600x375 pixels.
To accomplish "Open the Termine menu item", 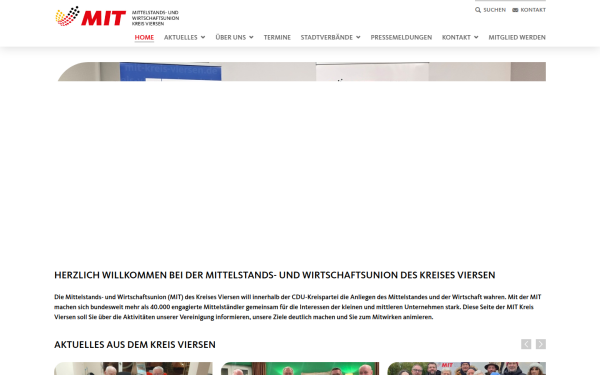I will pyautogui.click(x=277, y=37).
